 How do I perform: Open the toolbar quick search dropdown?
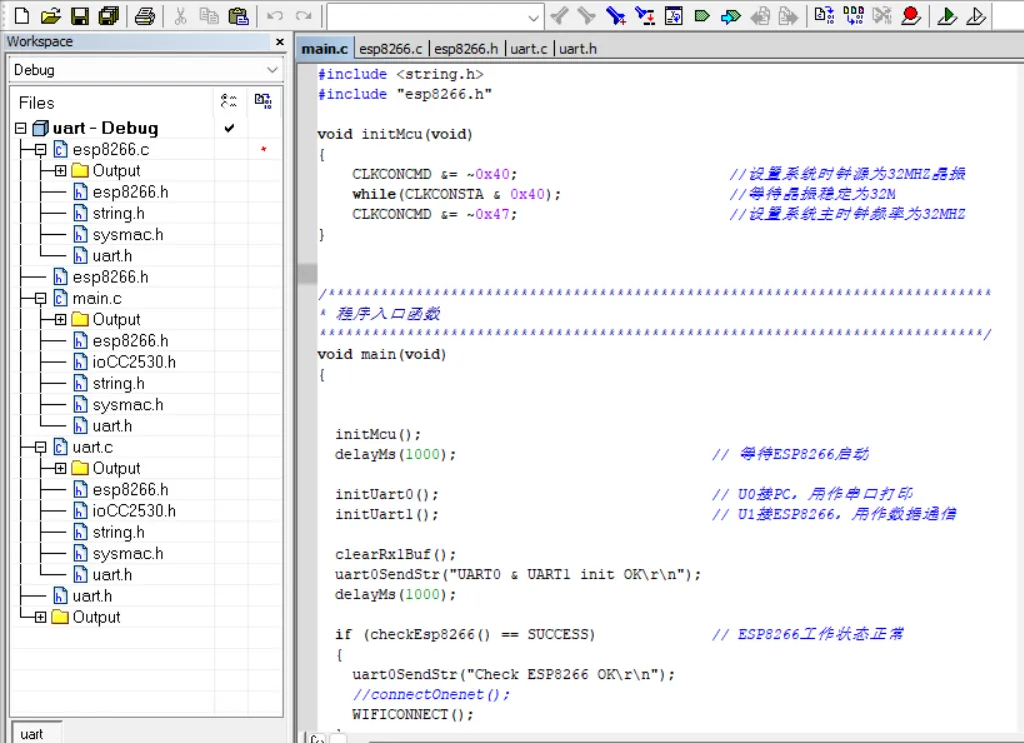[534, 18]
